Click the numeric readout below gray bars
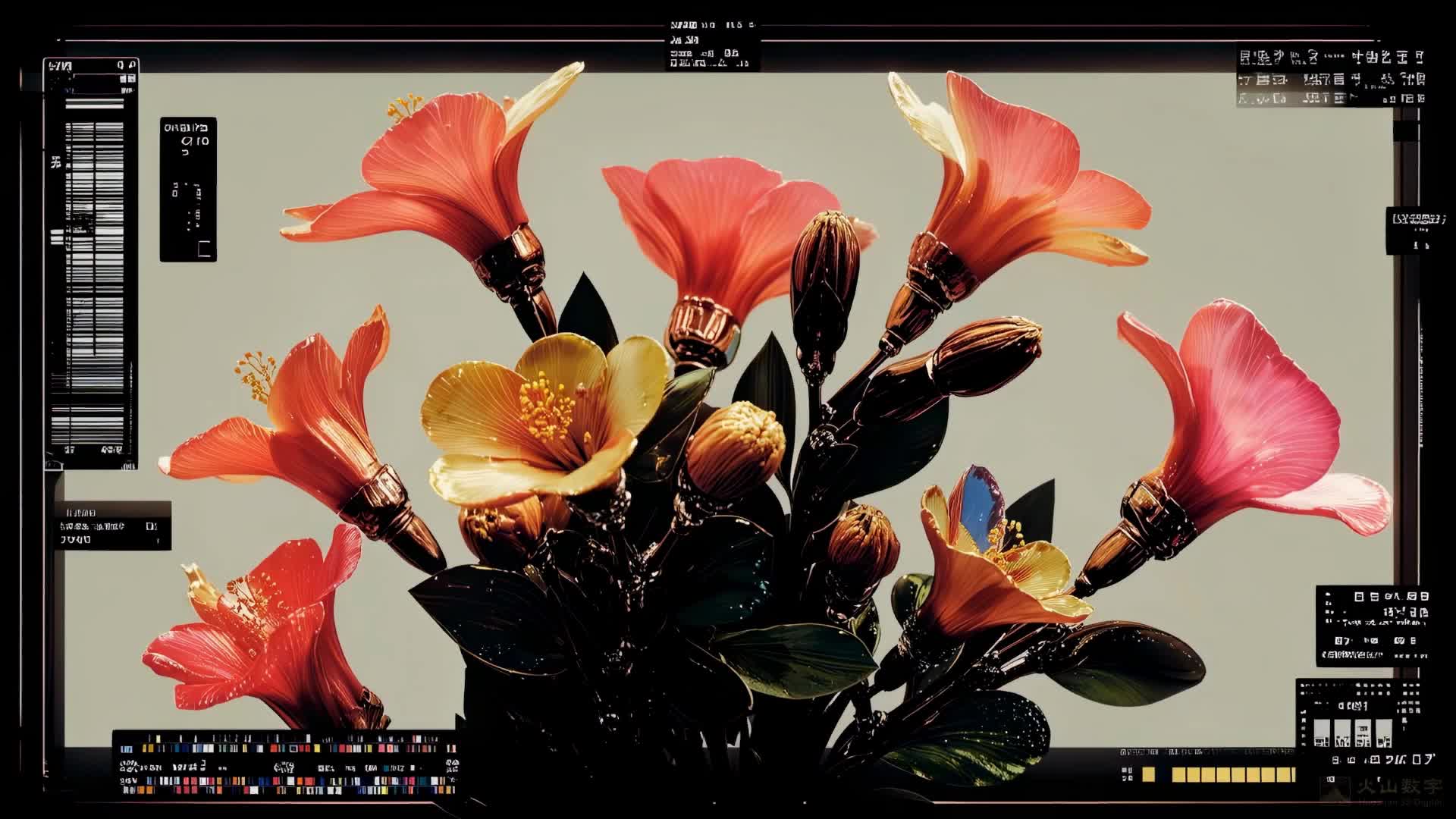 [1384, 759]
